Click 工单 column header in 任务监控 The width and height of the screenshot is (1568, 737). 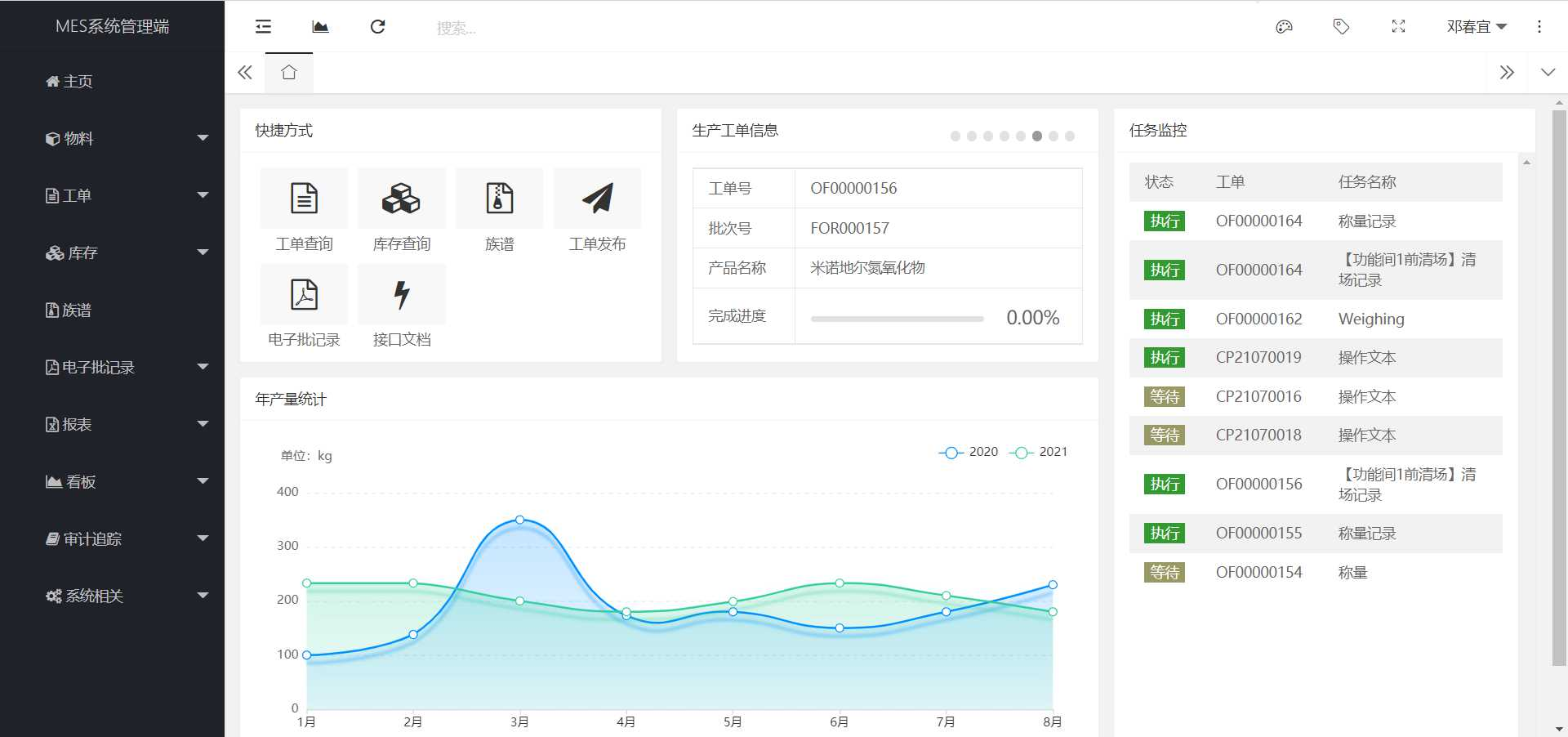tap(1230, 182)
